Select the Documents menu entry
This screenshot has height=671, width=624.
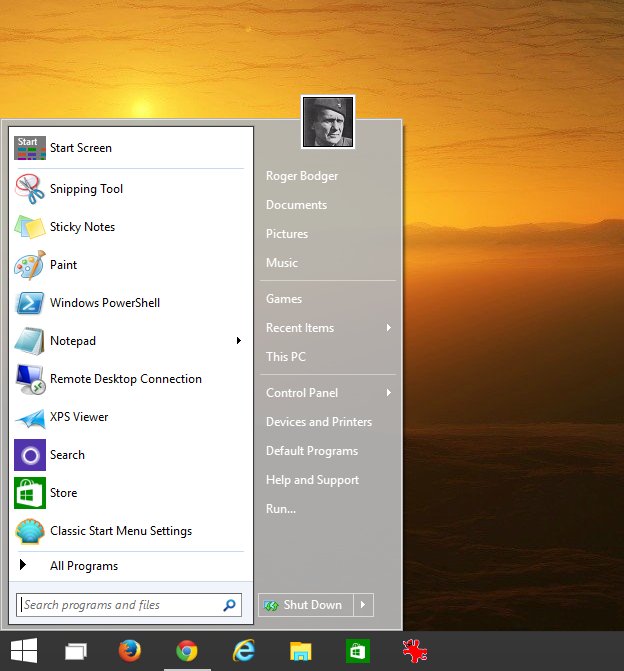(296, 205)
